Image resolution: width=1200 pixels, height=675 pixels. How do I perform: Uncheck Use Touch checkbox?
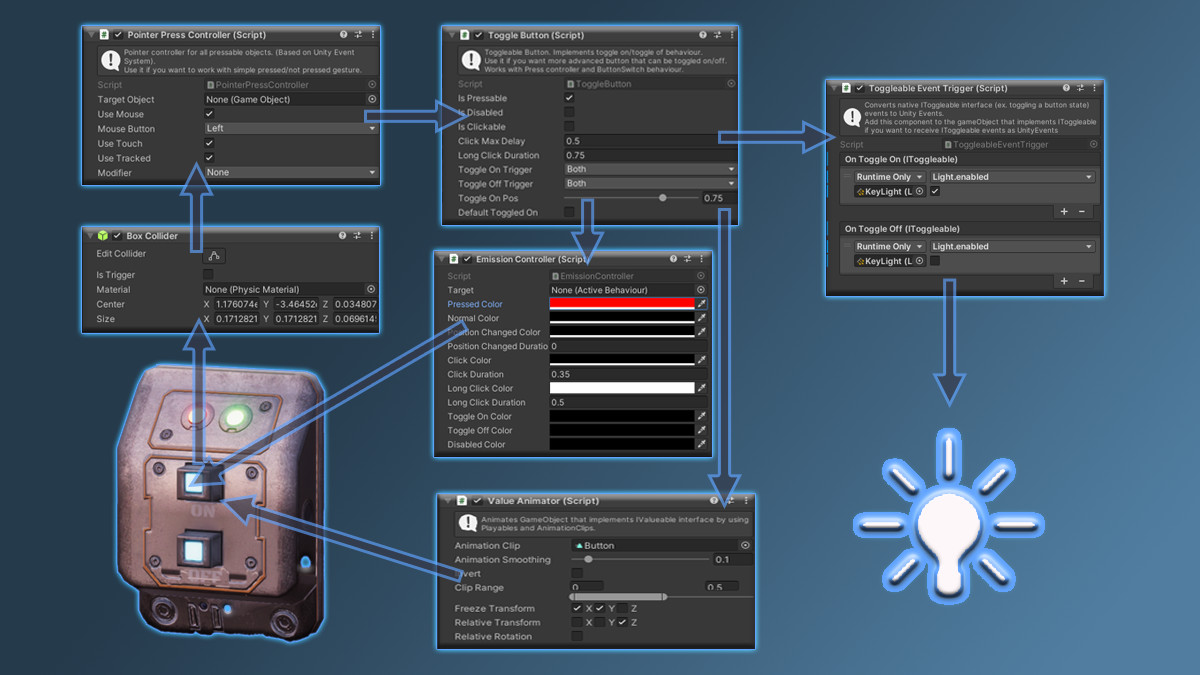[x=209, y=143]
